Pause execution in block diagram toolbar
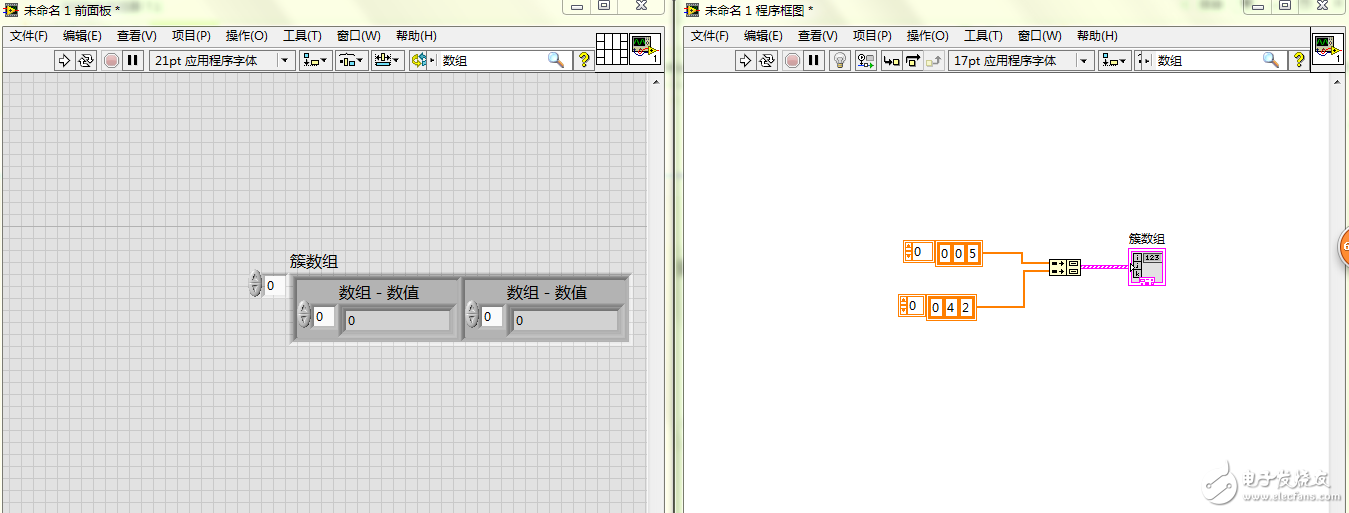 click(814, 60)
